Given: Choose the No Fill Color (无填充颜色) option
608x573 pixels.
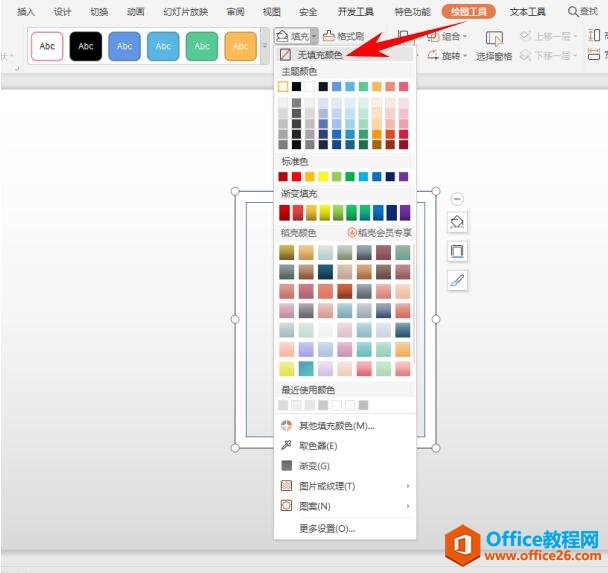Looking at the screenshot, I should 344,55.
